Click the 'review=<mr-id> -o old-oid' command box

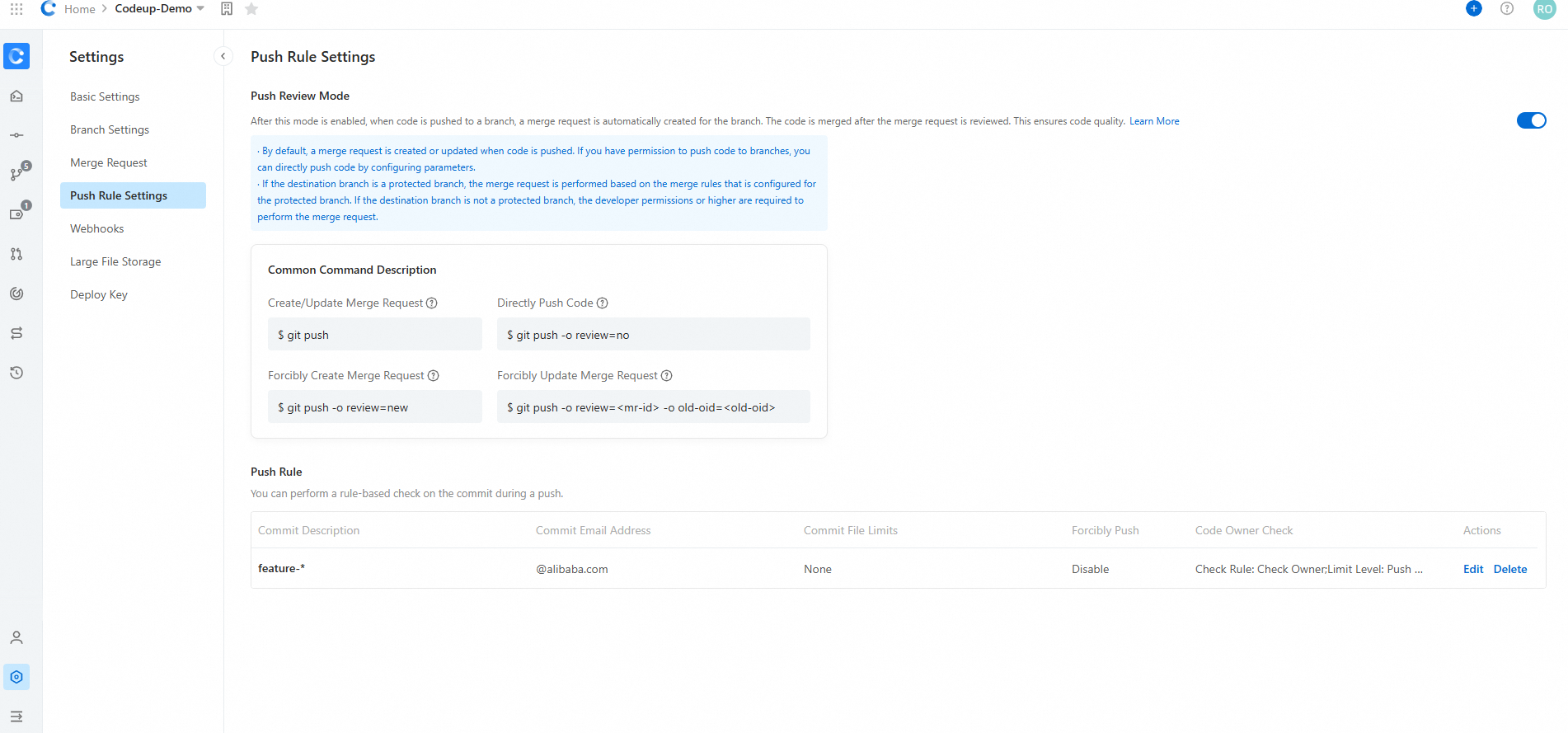654,406
